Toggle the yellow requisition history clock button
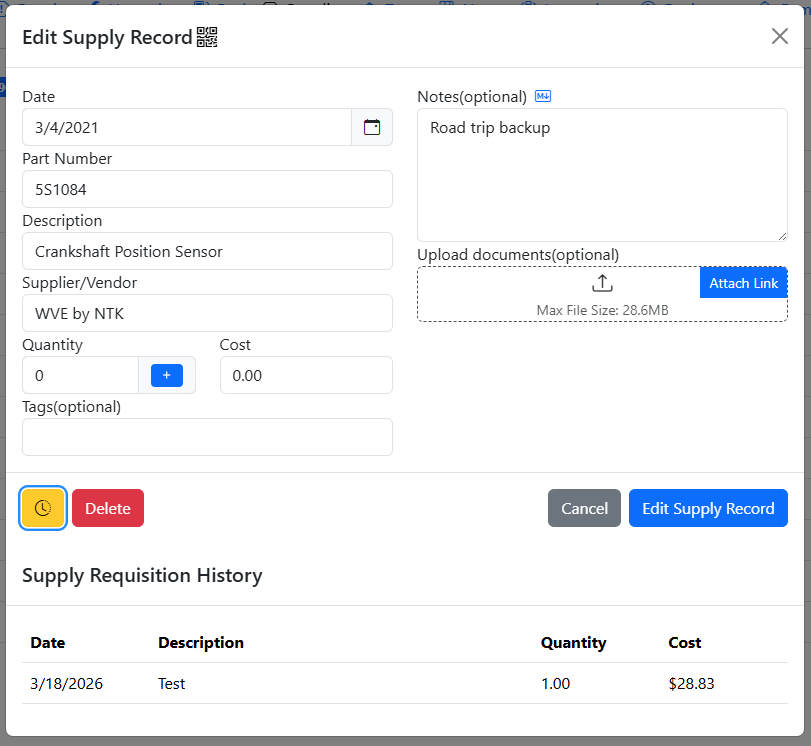 pyautogui.click(x=43, y=508)
